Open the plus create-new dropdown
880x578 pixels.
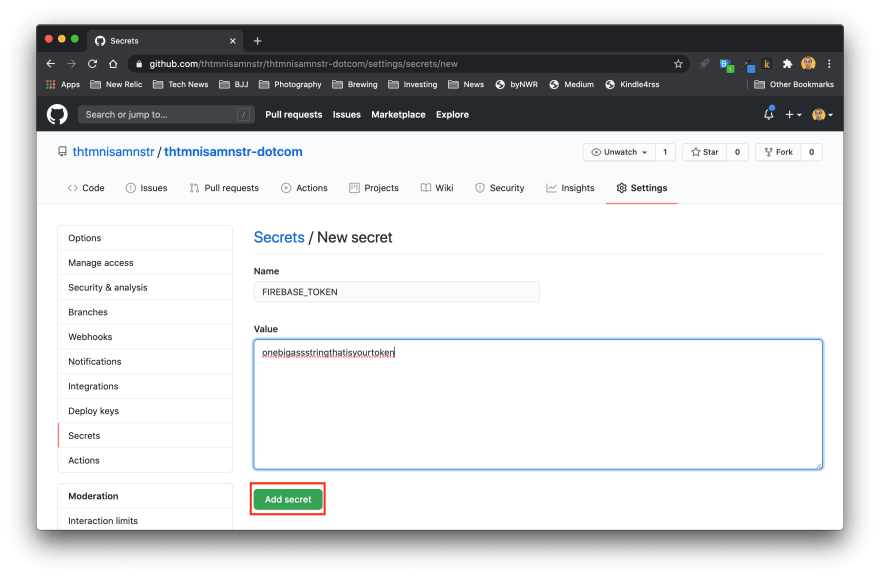click(793, 115)
